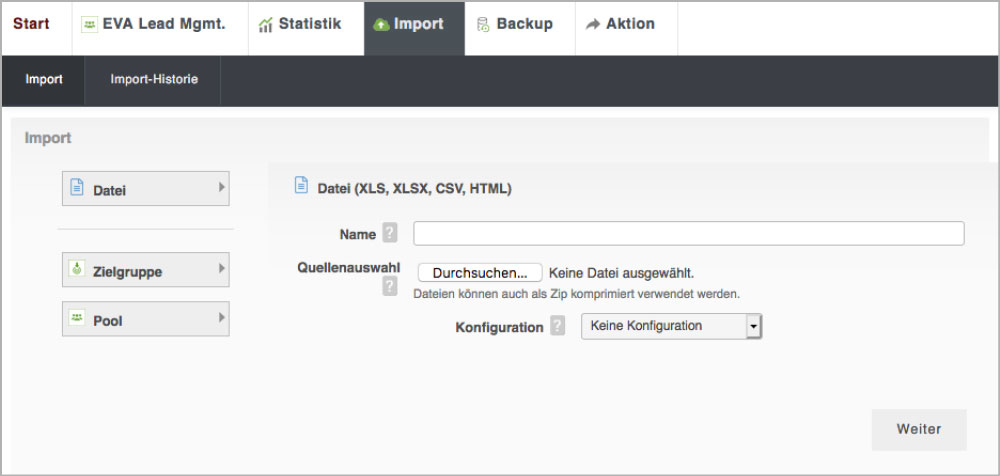
Task: Expand the Zielgruppe arrow in sidebar
Action: tap(221, 269)
